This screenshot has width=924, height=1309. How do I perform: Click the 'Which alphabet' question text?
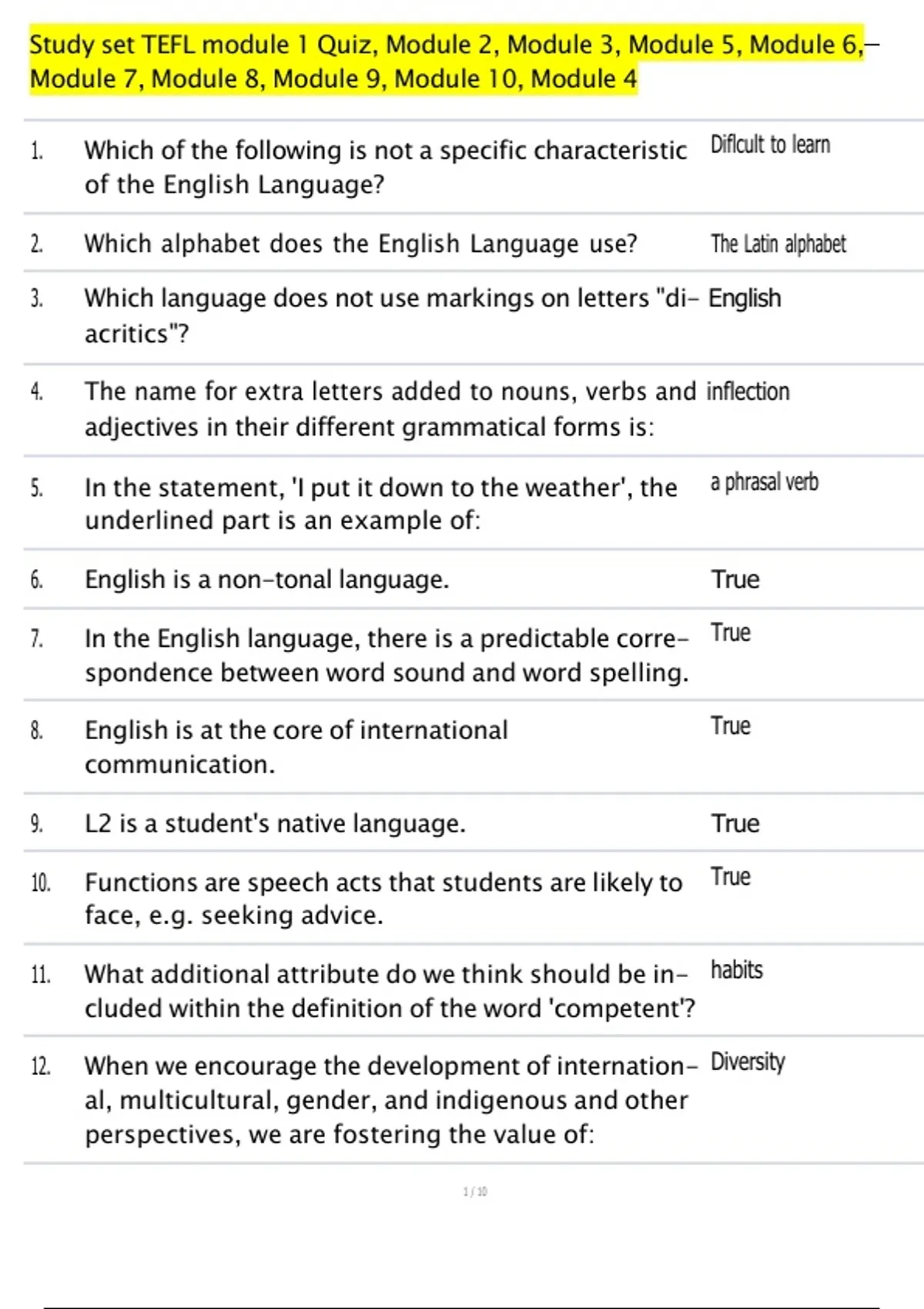[x=360, y=244]
